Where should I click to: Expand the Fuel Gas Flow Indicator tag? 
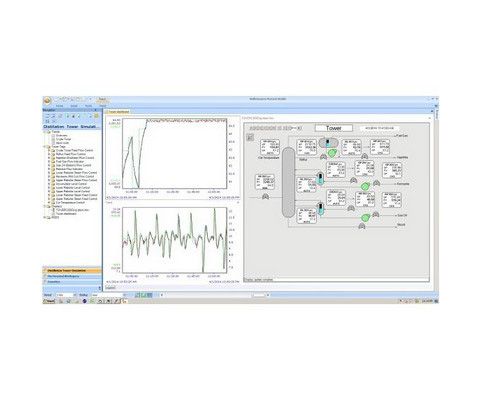(x=49, y=161)
